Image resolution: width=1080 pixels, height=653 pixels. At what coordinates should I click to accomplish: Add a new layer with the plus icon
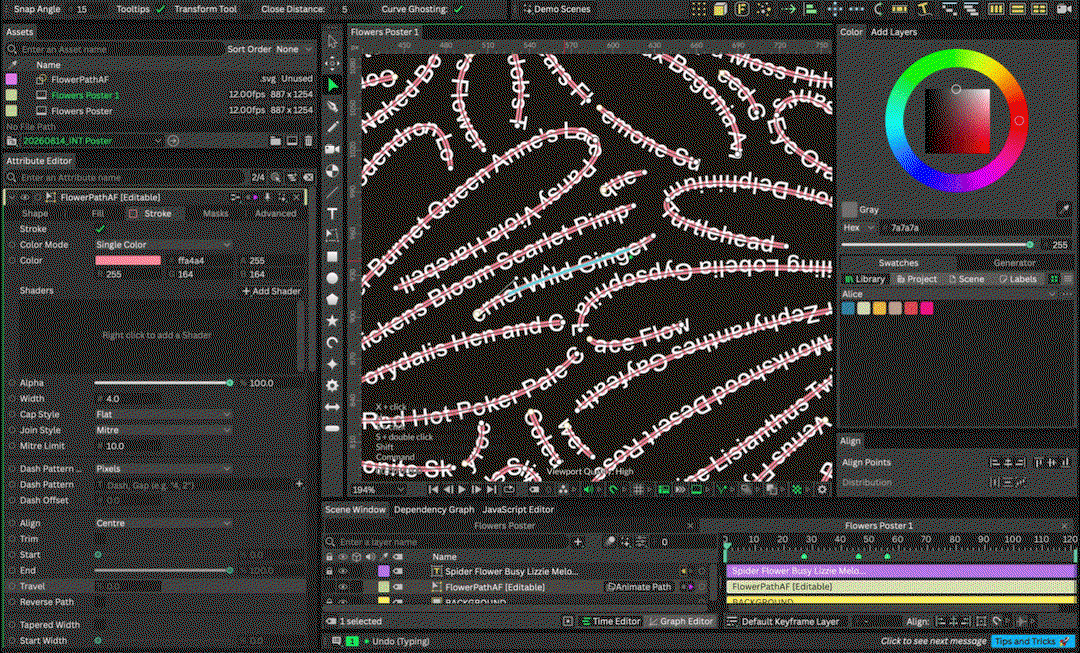pyautogui.click(x=578, y=542)
